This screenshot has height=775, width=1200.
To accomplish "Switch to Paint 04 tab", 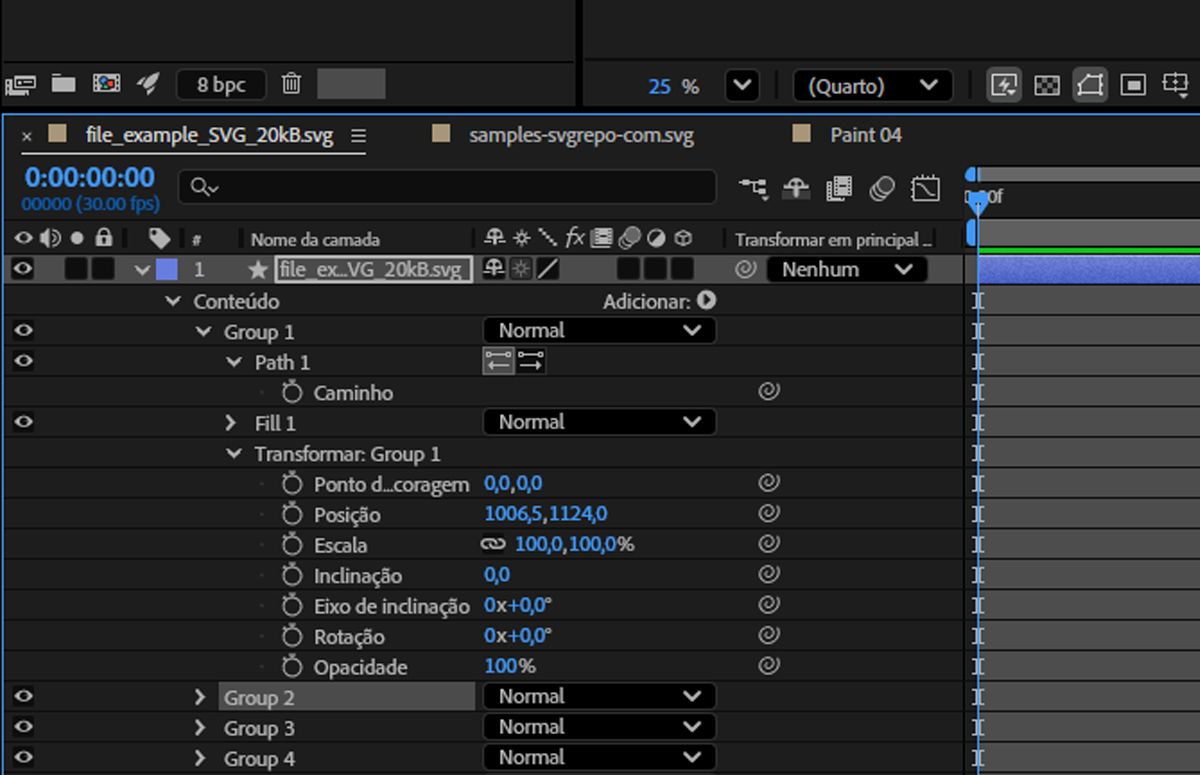I will tap(866, 135).
